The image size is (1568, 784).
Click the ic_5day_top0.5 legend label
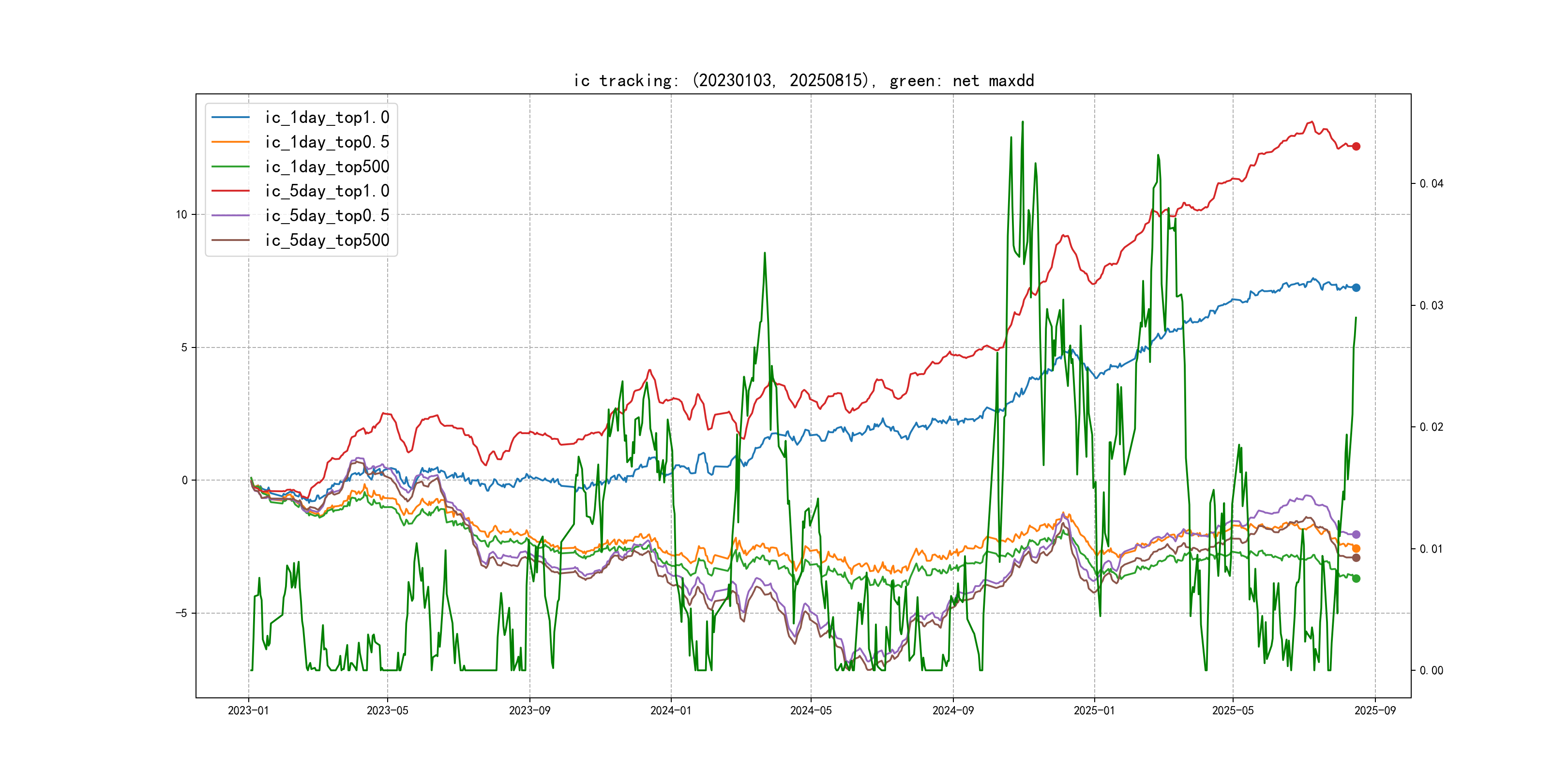coord(326,215)
